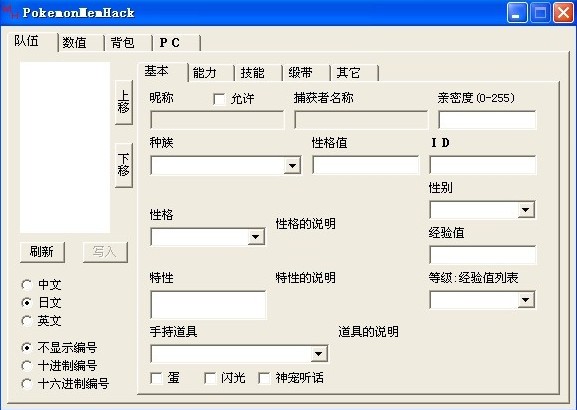Select the 中文 language radio button

point(26,284)
